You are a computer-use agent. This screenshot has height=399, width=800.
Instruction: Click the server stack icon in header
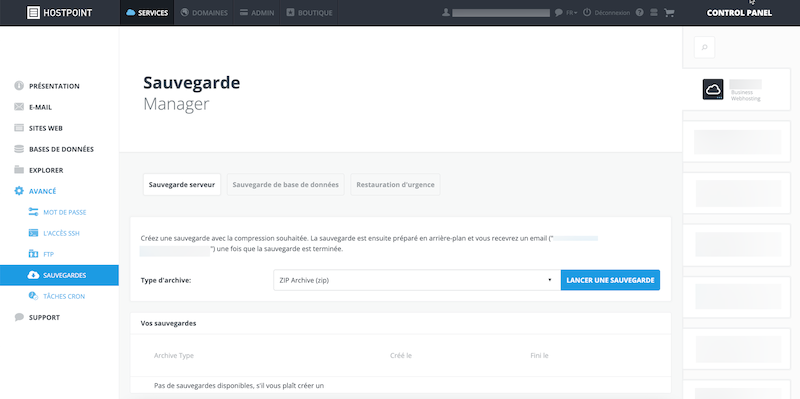[654, 12]
